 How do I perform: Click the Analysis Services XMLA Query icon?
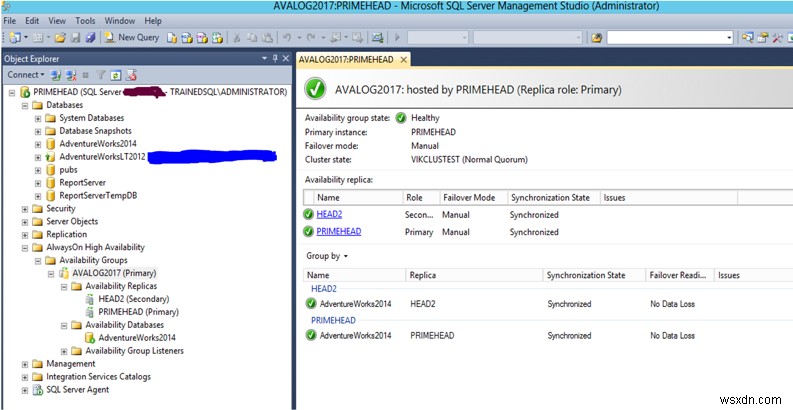[x=217, y=37]
